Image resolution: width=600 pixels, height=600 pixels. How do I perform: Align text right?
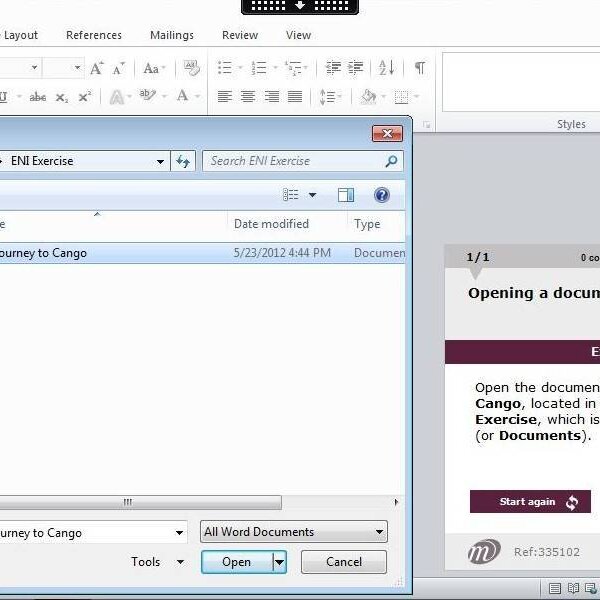(x=272, y=96)
